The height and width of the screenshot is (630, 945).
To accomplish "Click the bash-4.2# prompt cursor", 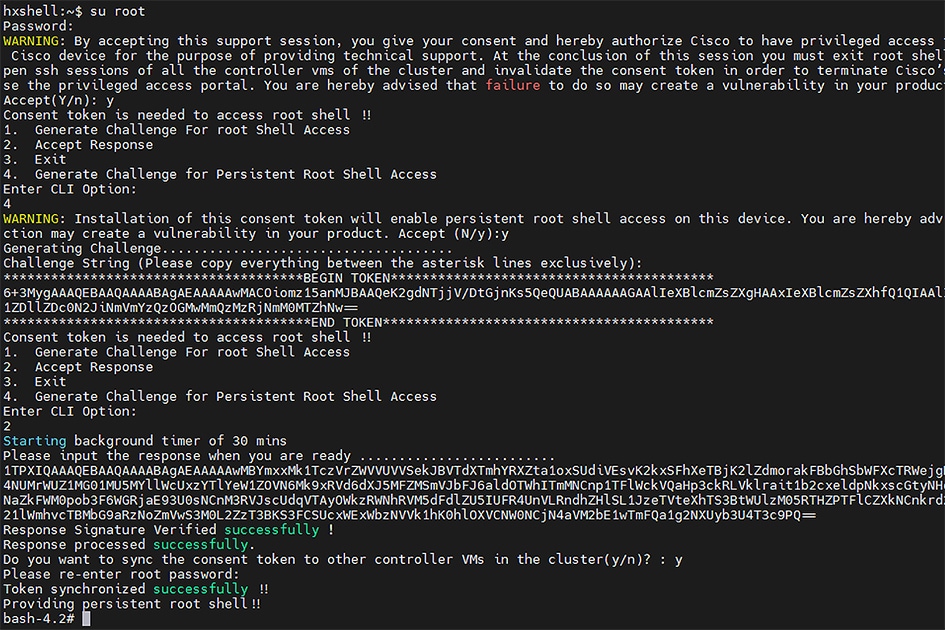I will 86,619.
